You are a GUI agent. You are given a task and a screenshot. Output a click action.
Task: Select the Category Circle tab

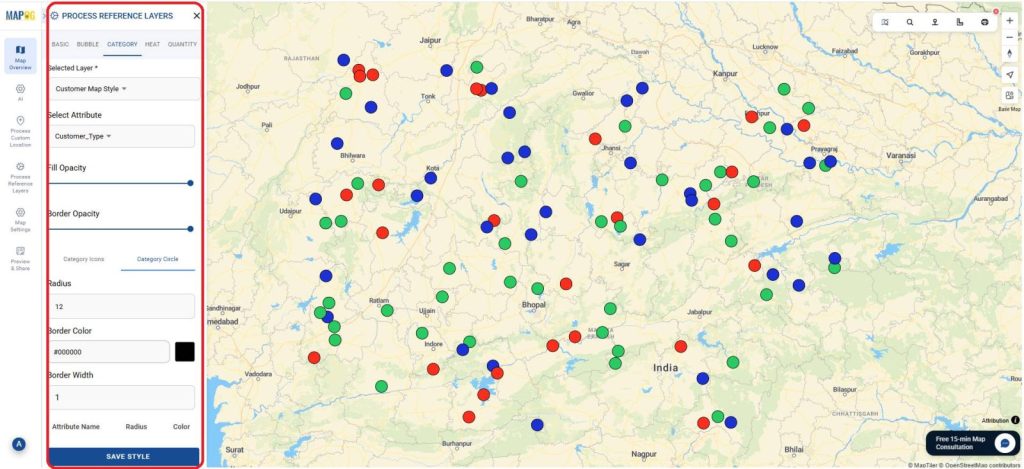coord(157,259)
